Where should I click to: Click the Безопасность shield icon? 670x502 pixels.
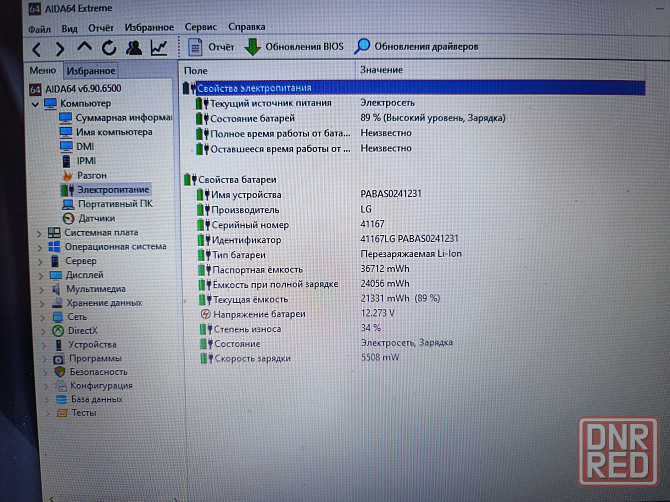(x=60, y=372)
